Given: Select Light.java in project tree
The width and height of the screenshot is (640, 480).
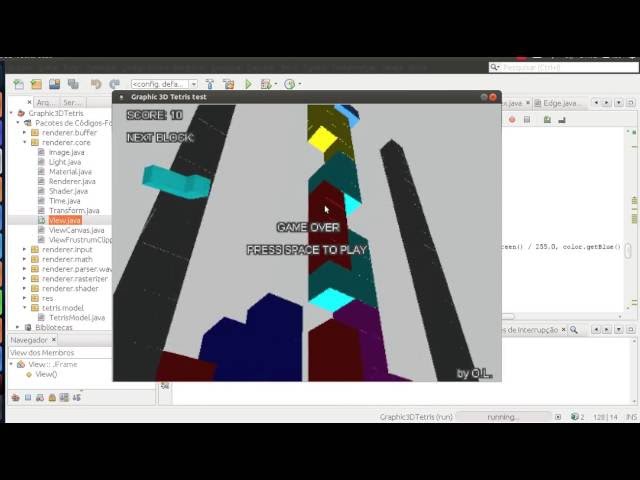Looking at the screenshot, I should coord(65,162).
